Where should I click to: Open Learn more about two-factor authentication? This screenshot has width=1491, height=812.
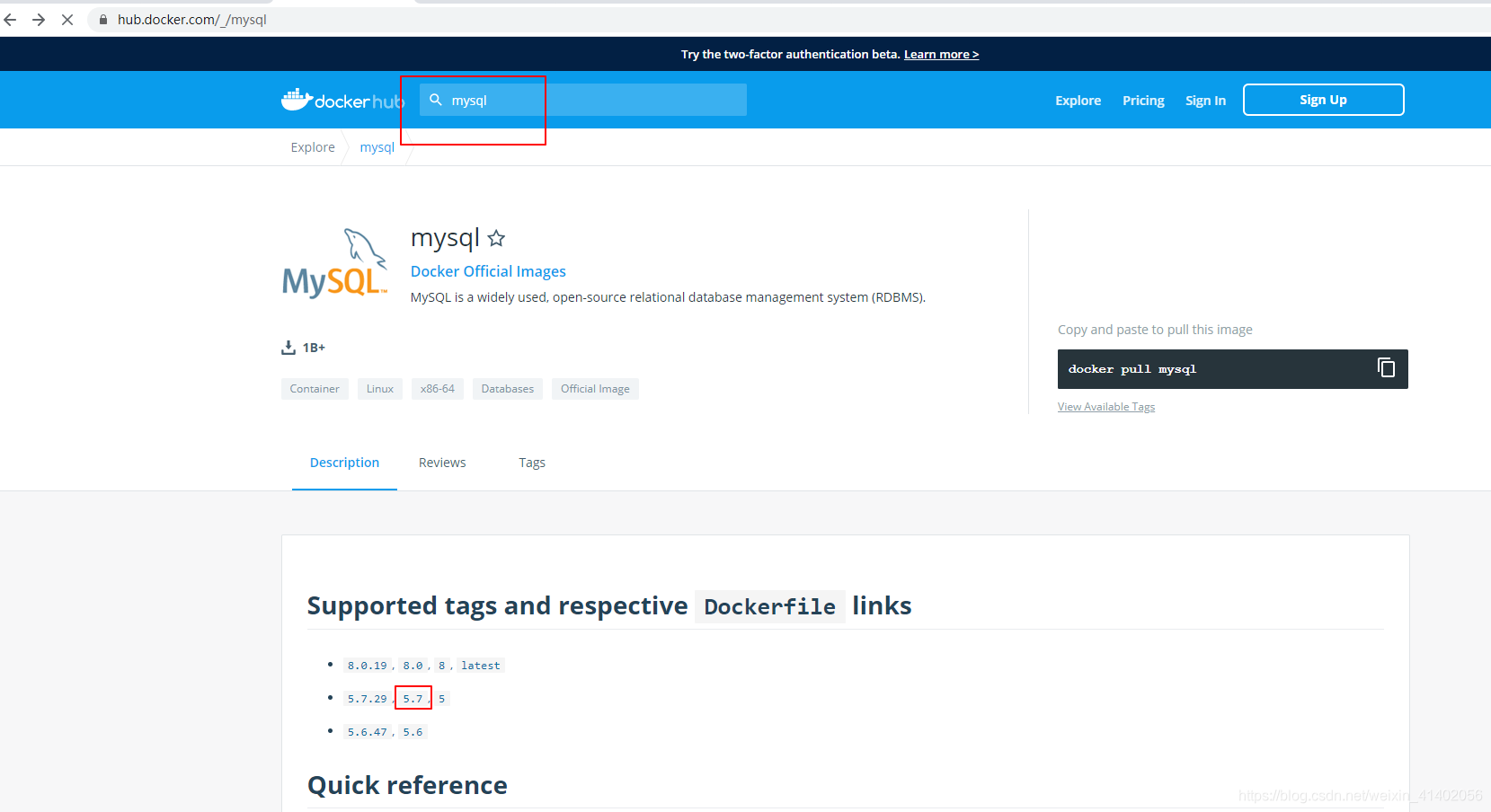[941, 55]
